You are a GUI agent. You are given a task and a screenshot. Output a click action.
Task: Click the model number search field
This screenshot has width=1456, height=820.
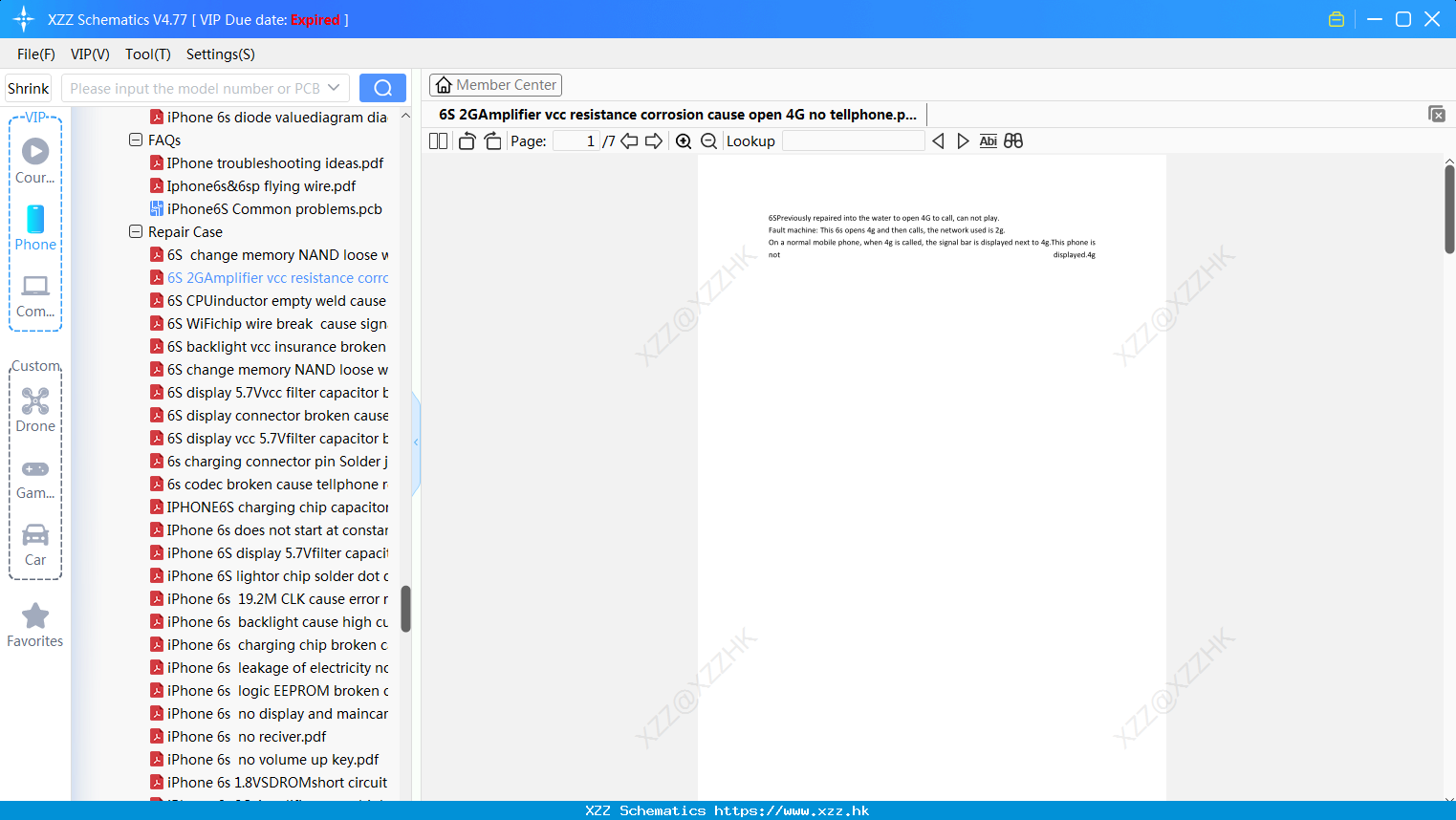click(196, 88)
